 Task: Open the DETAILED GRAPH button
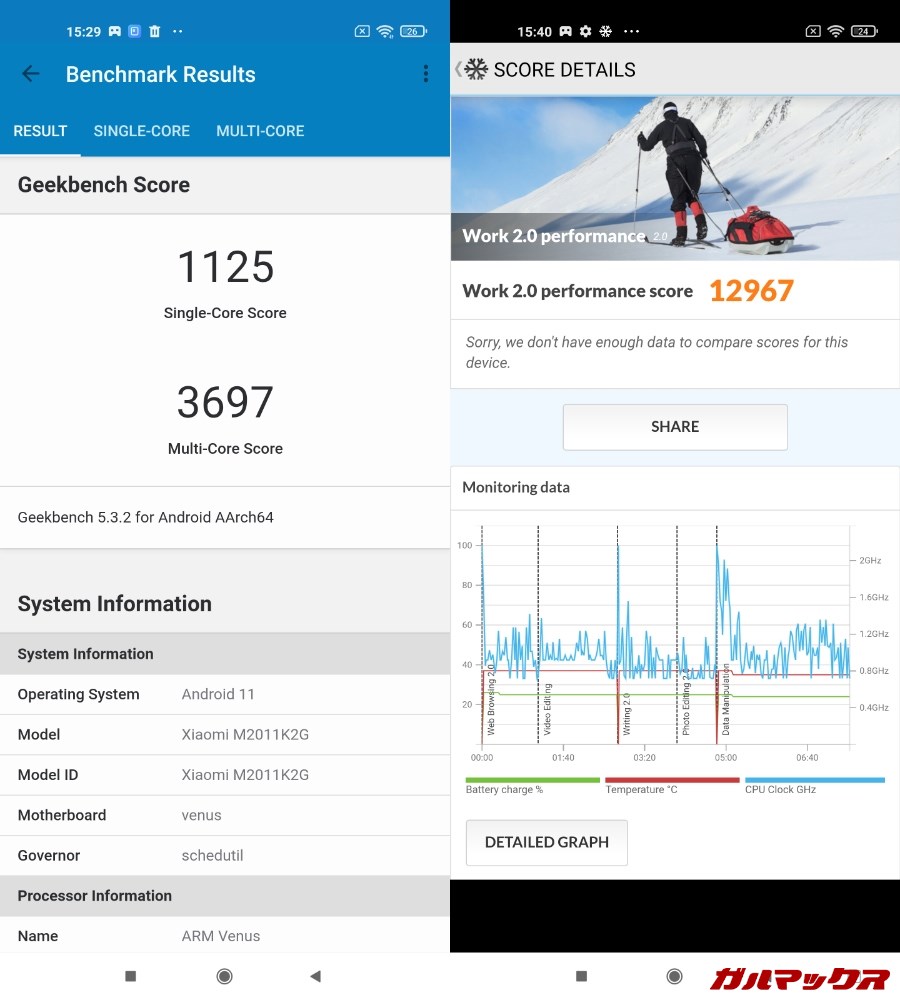coord(546,842)
